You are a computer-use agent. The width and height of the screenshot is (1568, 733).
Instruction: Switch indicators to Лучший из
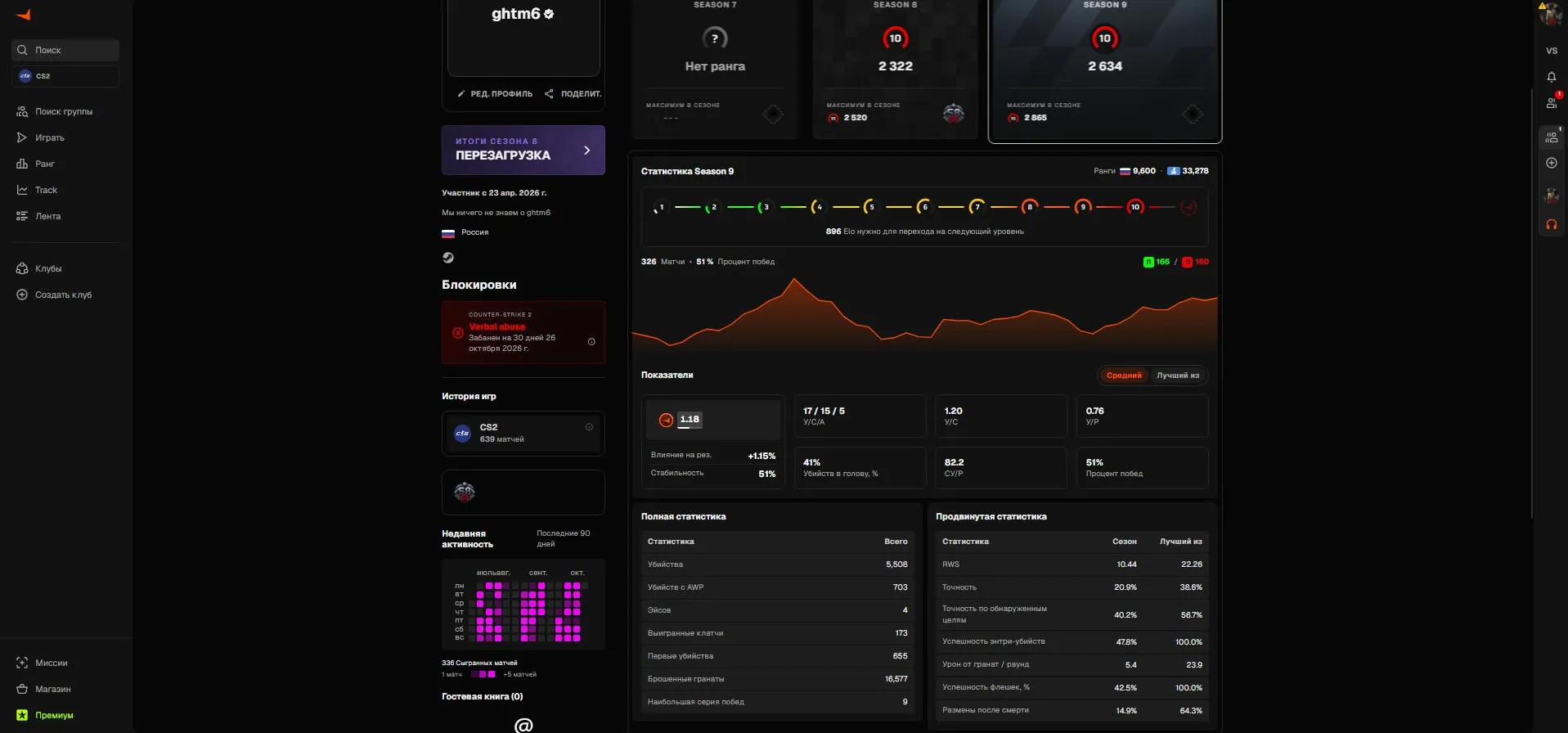click(x=1177, y=375)
